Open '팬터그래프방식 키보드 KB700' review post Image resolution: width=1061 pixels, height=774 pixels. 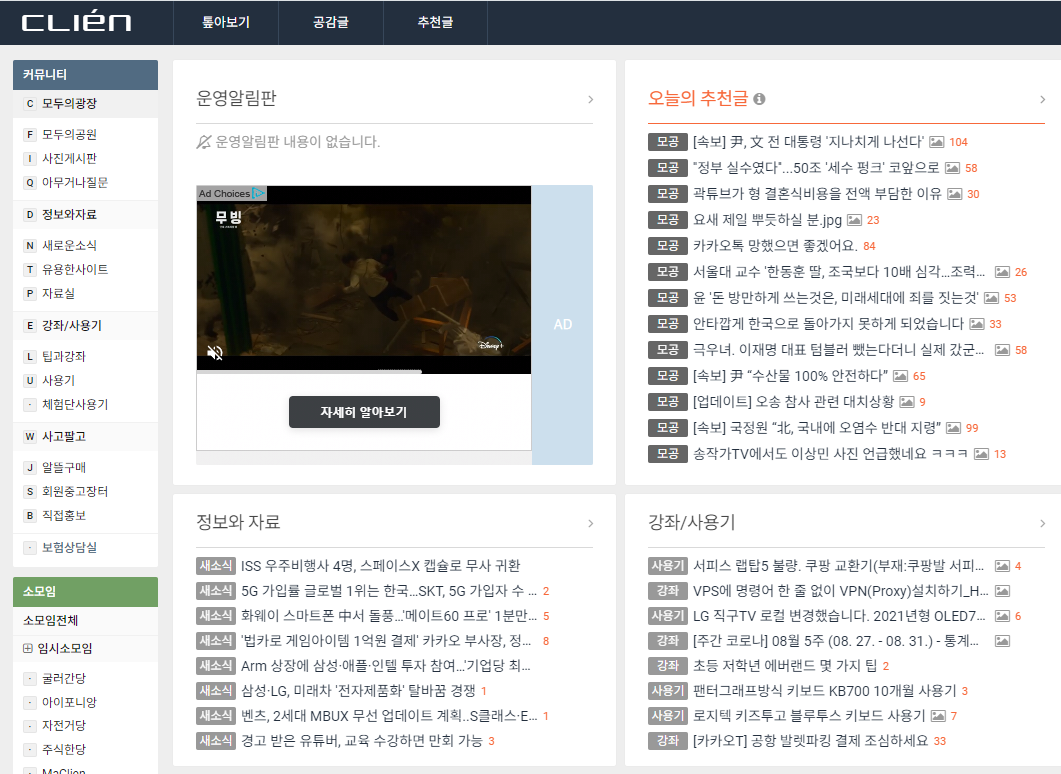(825, 691)
